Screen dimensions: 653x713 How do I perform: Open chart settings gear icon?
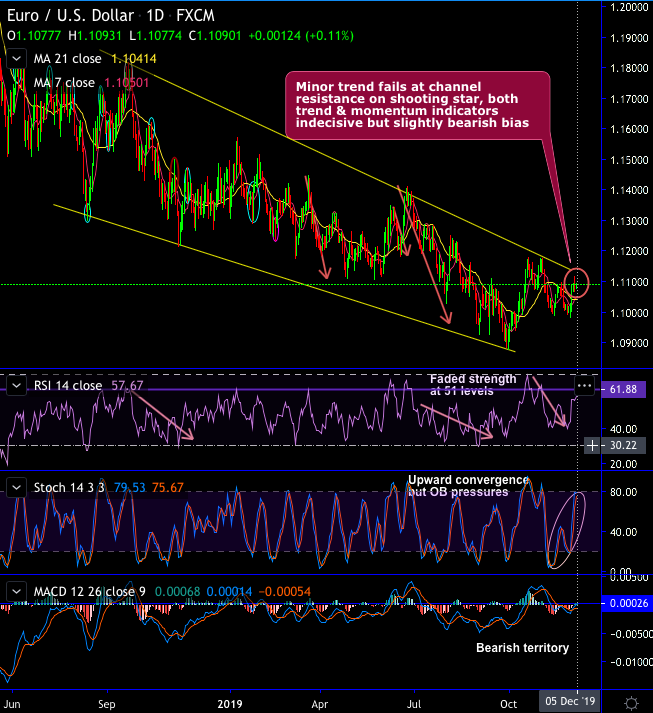point(631,703)
